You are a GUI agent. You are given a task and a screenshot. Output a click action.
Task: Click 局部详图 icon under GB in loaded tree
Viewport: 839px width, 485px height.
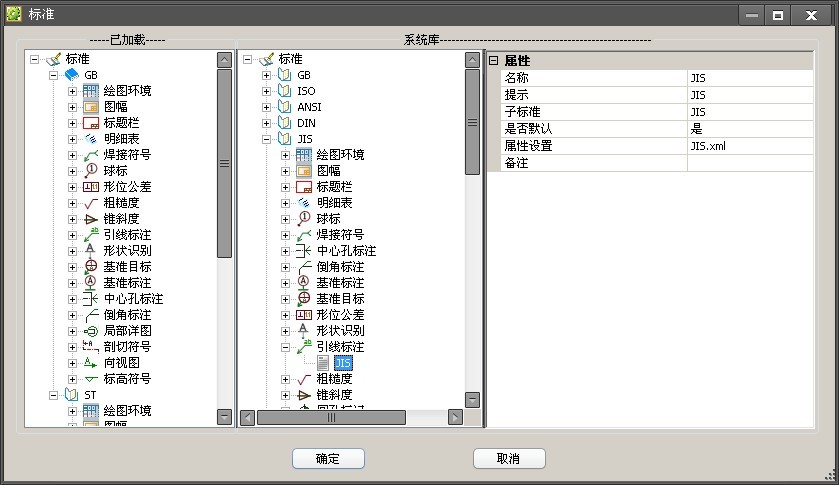click(x=90, y=331)
